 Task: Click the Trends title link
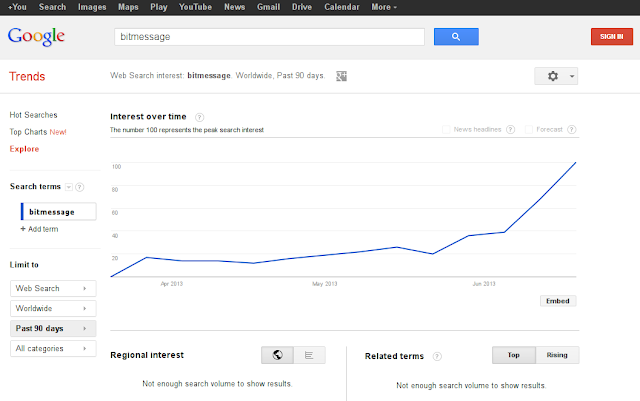[27, 76]
